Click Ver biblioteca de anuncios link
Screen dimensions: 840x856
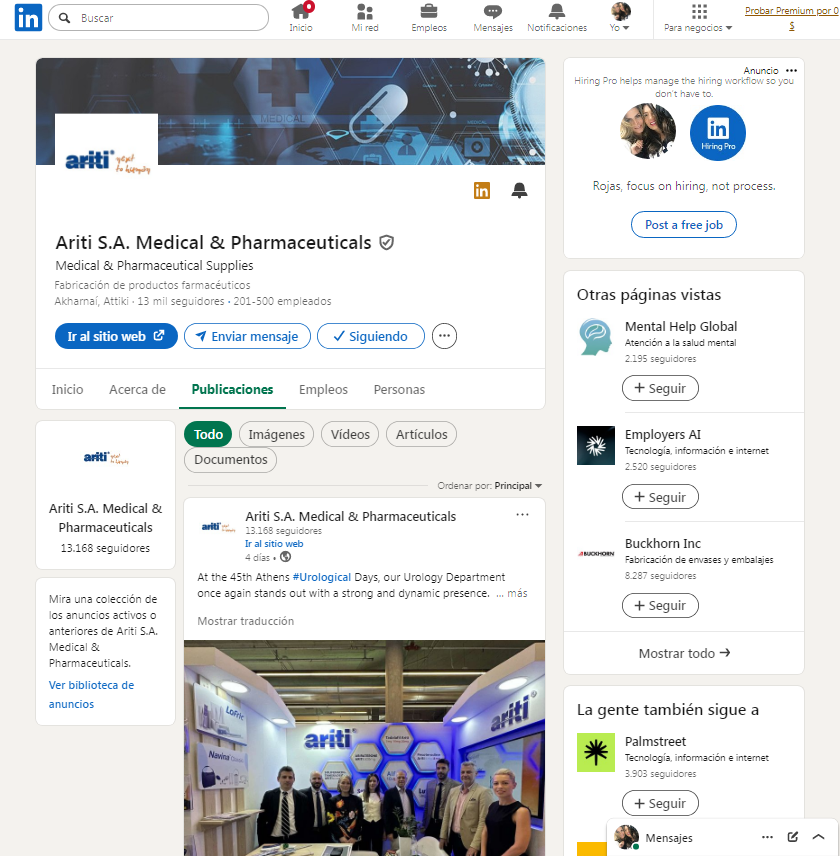pos(91,694)
